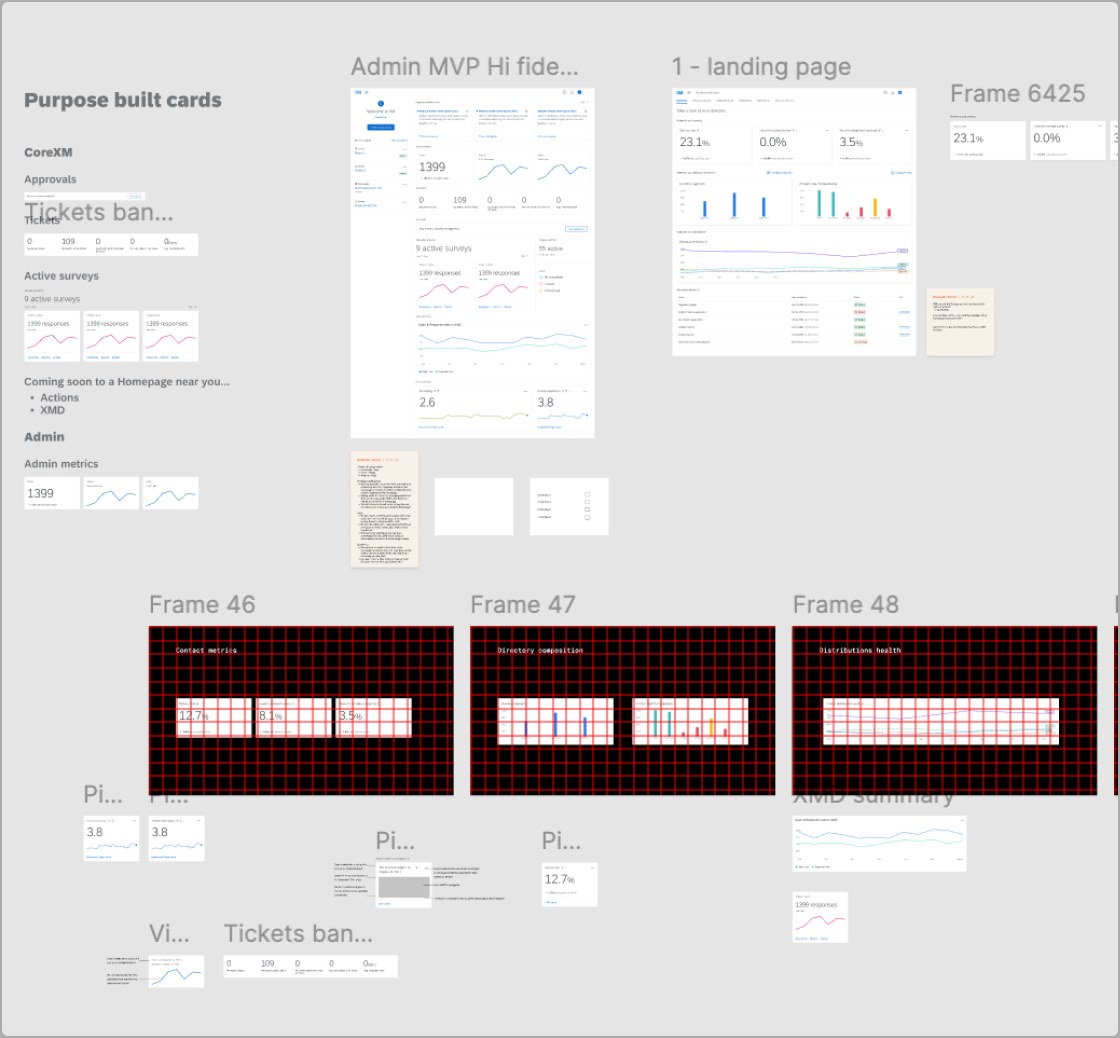Viewport: 1120px width, 1038px height.
Task: Click the 'Actions' bullet item
Action: [x=59, y=397]
